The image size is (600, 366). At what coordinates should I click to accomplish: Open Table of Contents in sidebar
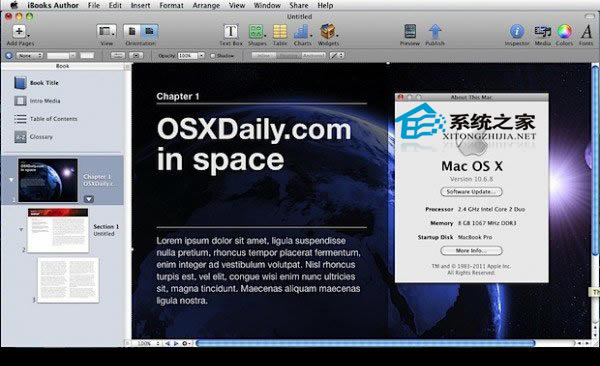coord(54,119)
